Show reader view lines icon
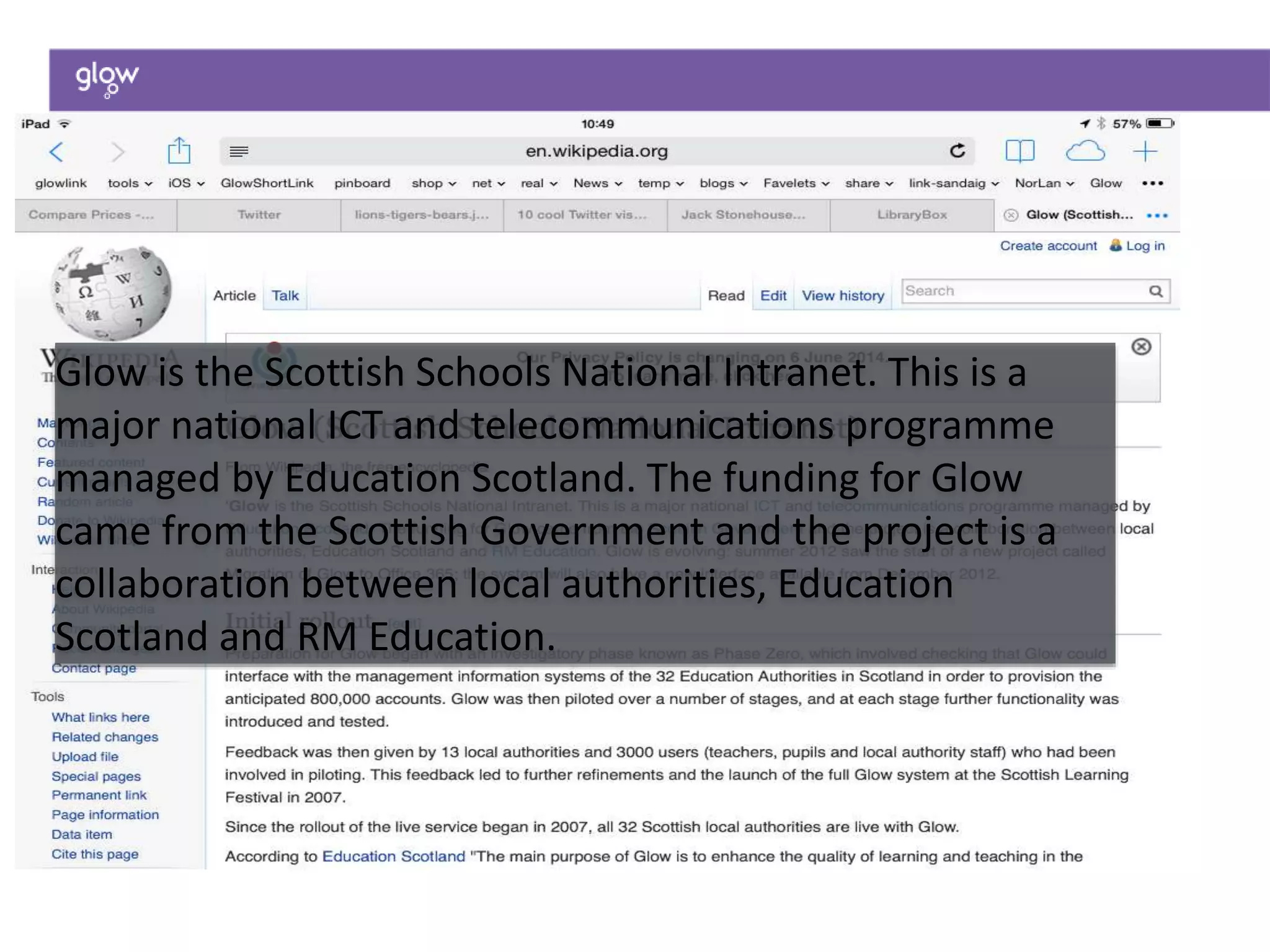Viewport: 1270px width, 952px height. [239, 151]
